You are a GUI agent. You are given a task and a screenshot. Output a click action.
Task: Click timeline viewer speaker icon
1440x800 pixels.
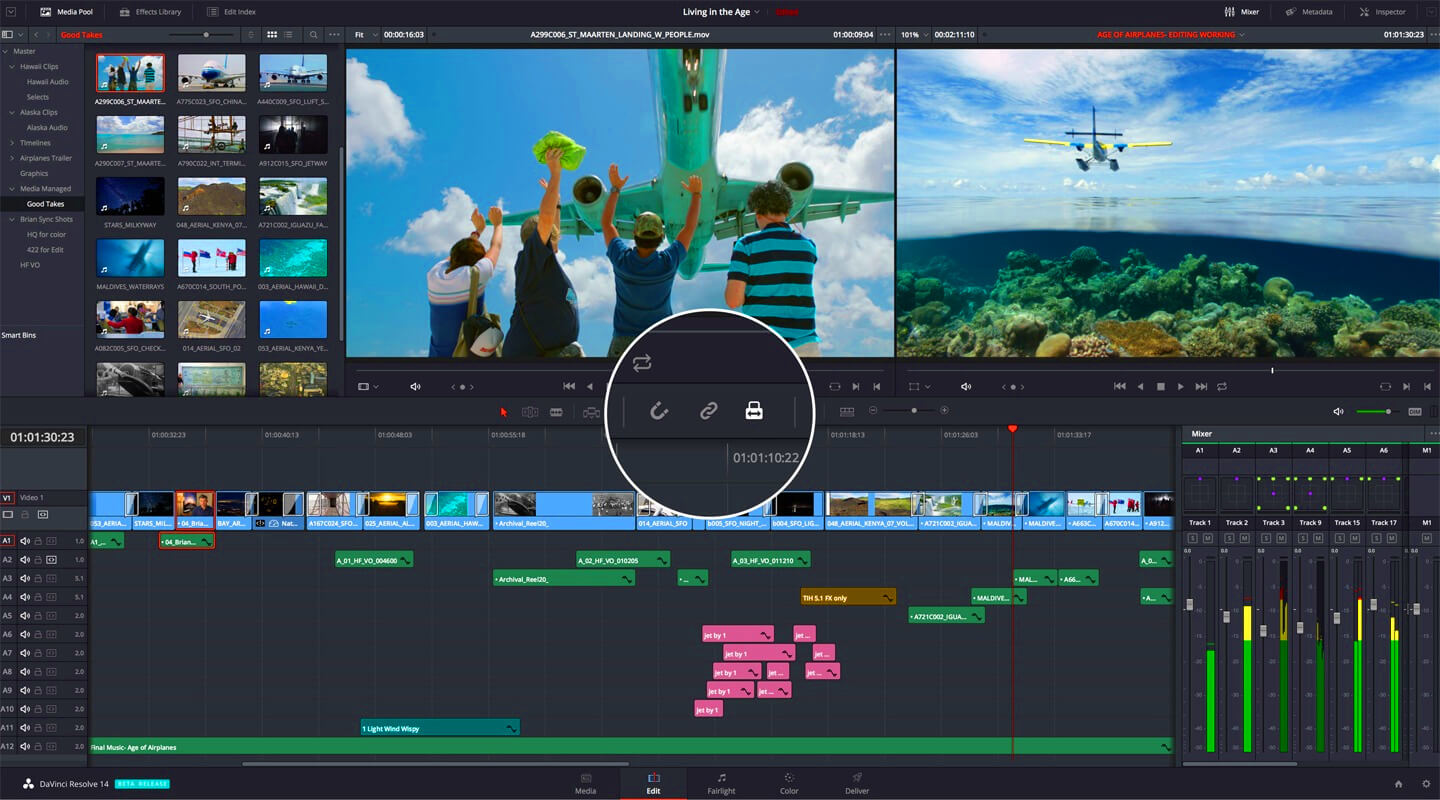click(965, 387)
